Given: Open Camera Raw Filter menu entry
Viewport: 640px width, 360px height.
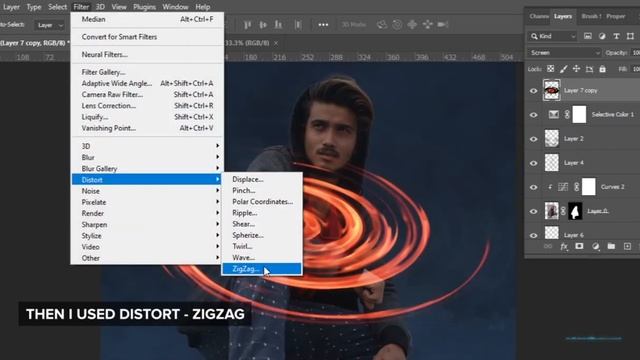Looking at the screenshot, I should (147, 94).
